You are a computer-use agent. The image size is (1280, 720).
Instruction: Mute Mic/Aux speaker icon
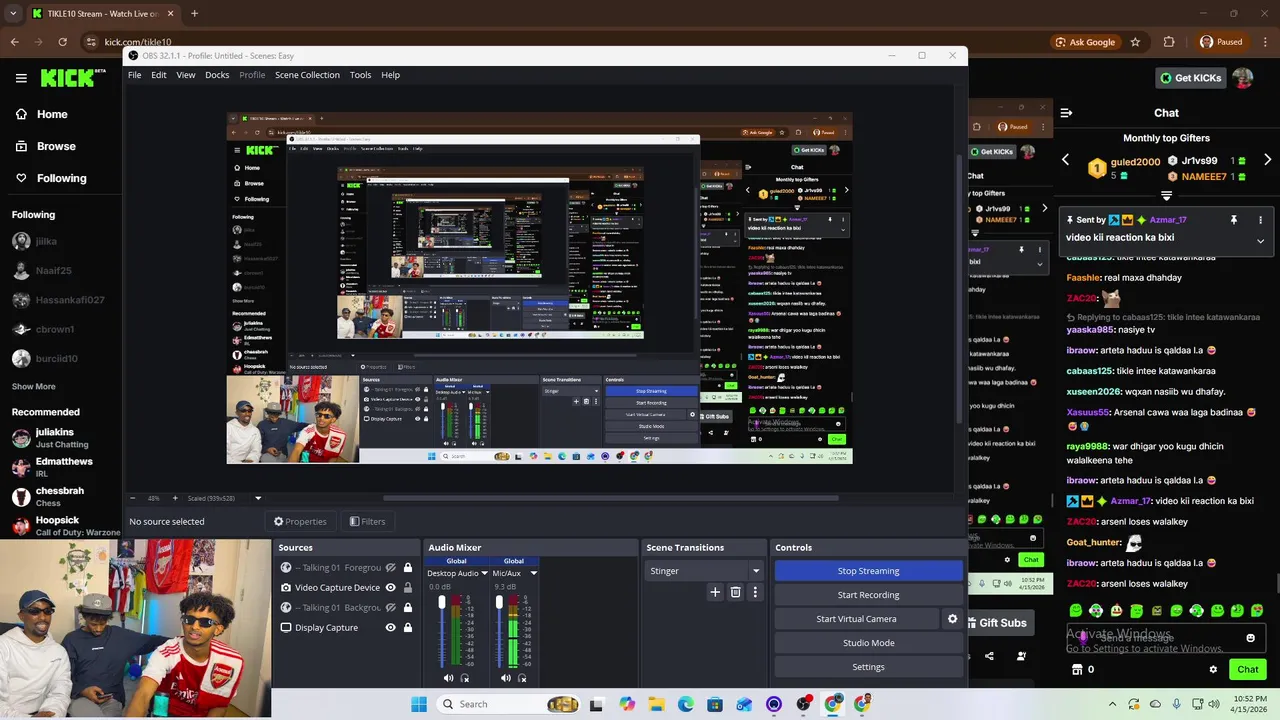coord(506,678)
